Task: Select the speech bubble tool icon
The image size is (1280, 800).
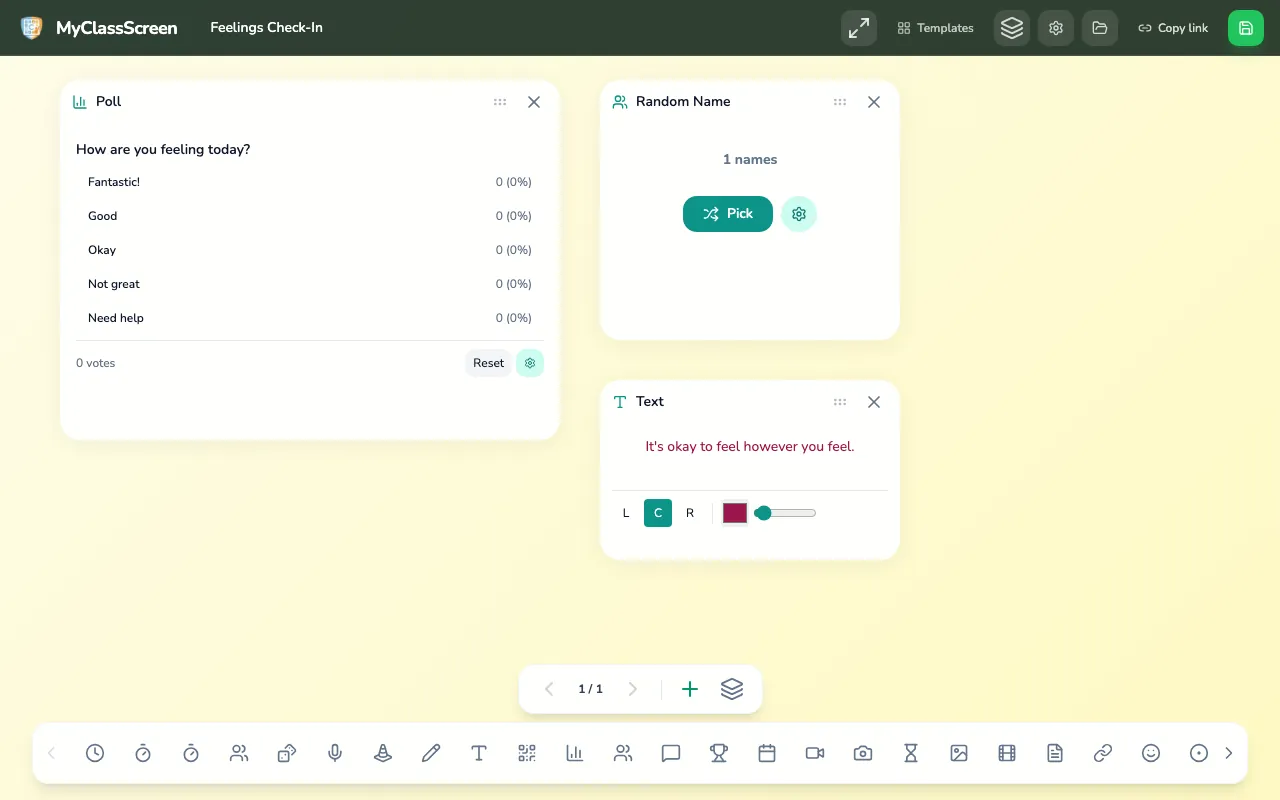Action: tap(671, 753)
